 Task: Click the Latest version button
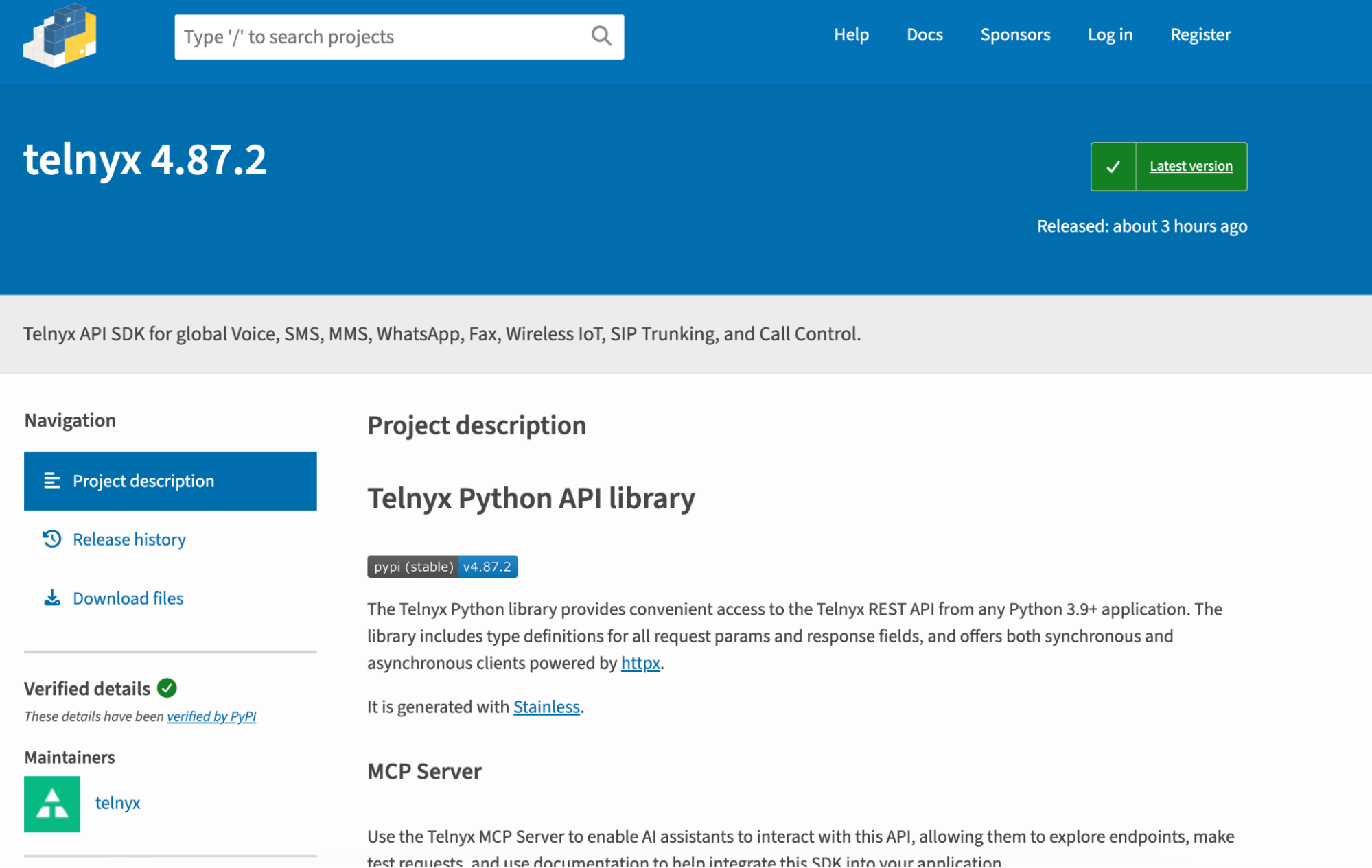[x=1191, y=167]
